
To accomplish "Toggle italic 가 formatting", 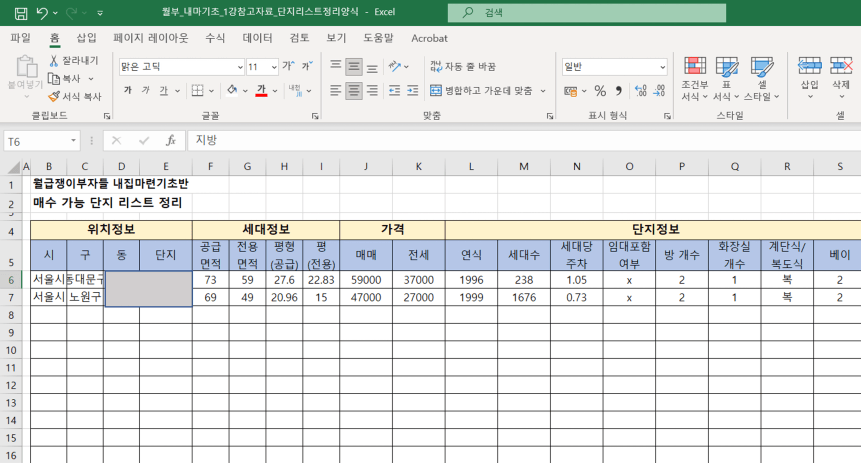I will tap(146, 91).
